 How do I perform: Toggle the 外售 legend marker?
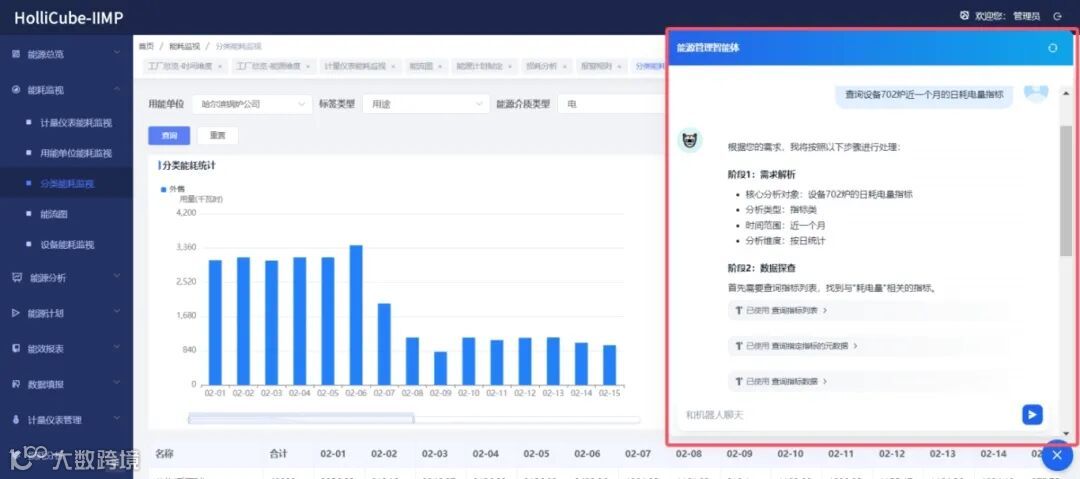(163, 190)
